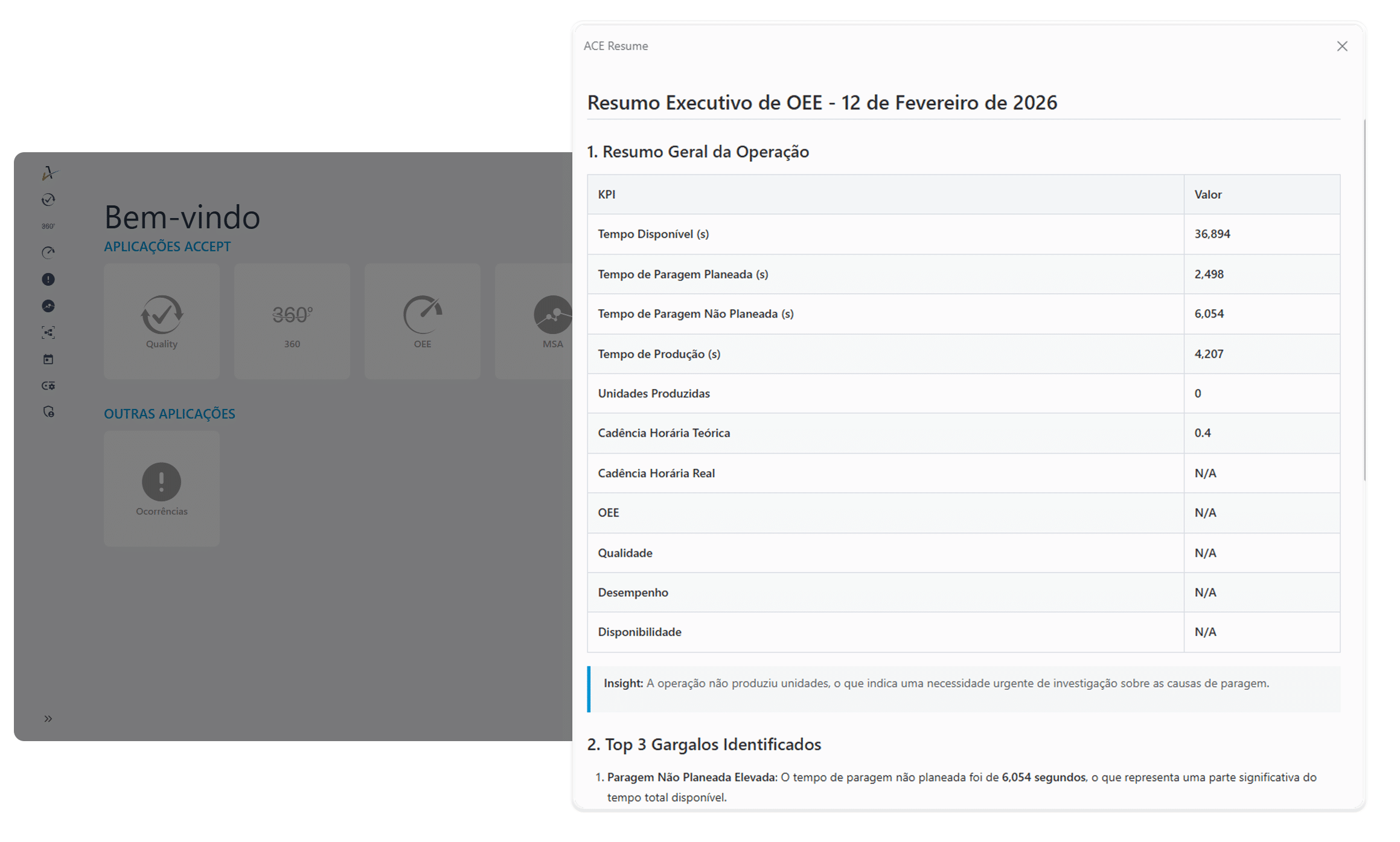The image size is (1400, 842).
Task: Click the Accept logo icon in sidebar
Action: (x=49, y=173)
